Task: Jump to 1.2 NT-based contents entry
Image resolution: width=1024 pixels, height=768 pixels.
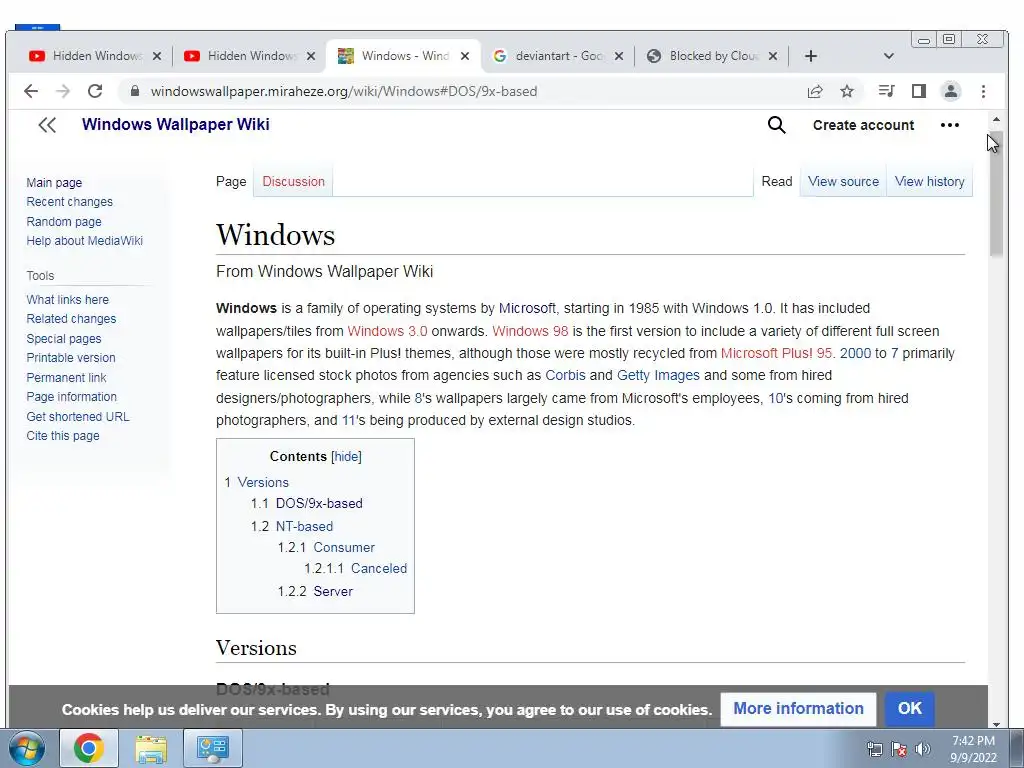Action: 292,526
